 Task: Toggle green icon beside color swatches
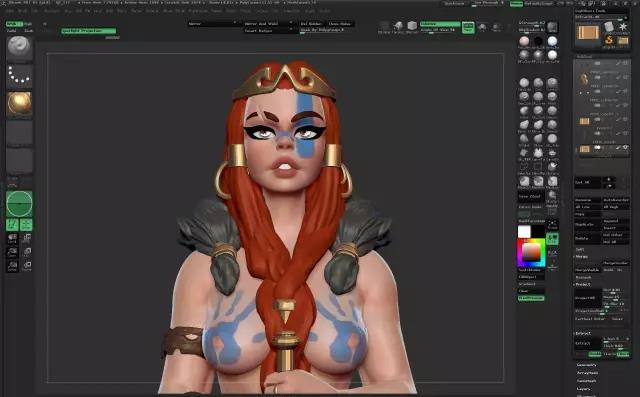pos(552,239)
